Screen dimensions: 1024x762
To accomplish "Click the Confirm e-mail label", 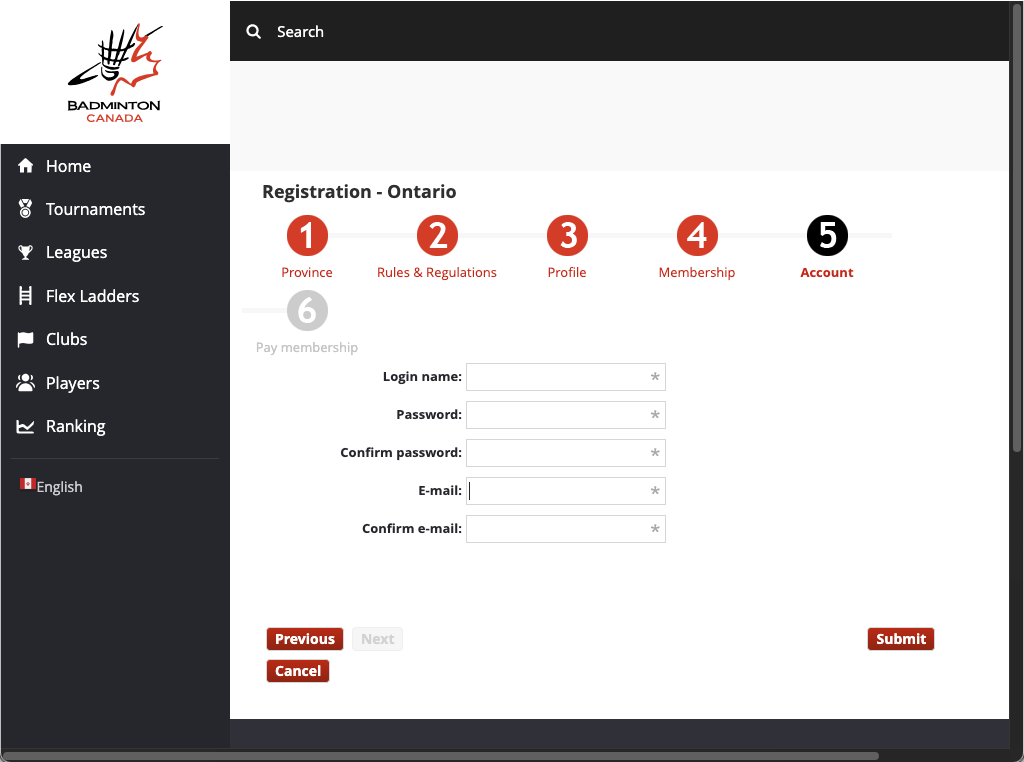I will pos(412,528).
